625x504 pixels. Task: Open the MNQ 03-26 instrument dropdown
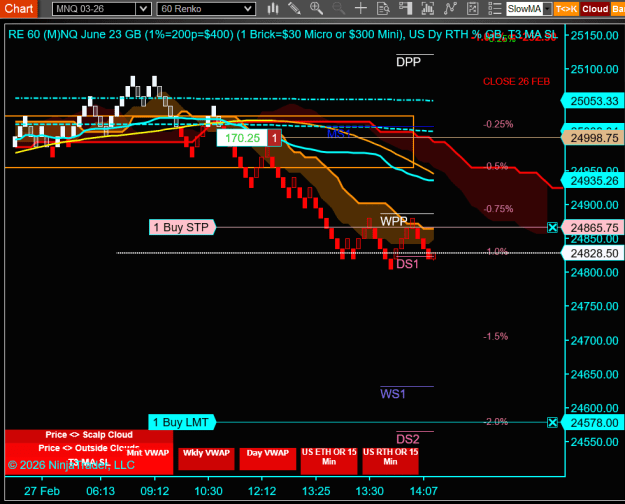(143, 9)
